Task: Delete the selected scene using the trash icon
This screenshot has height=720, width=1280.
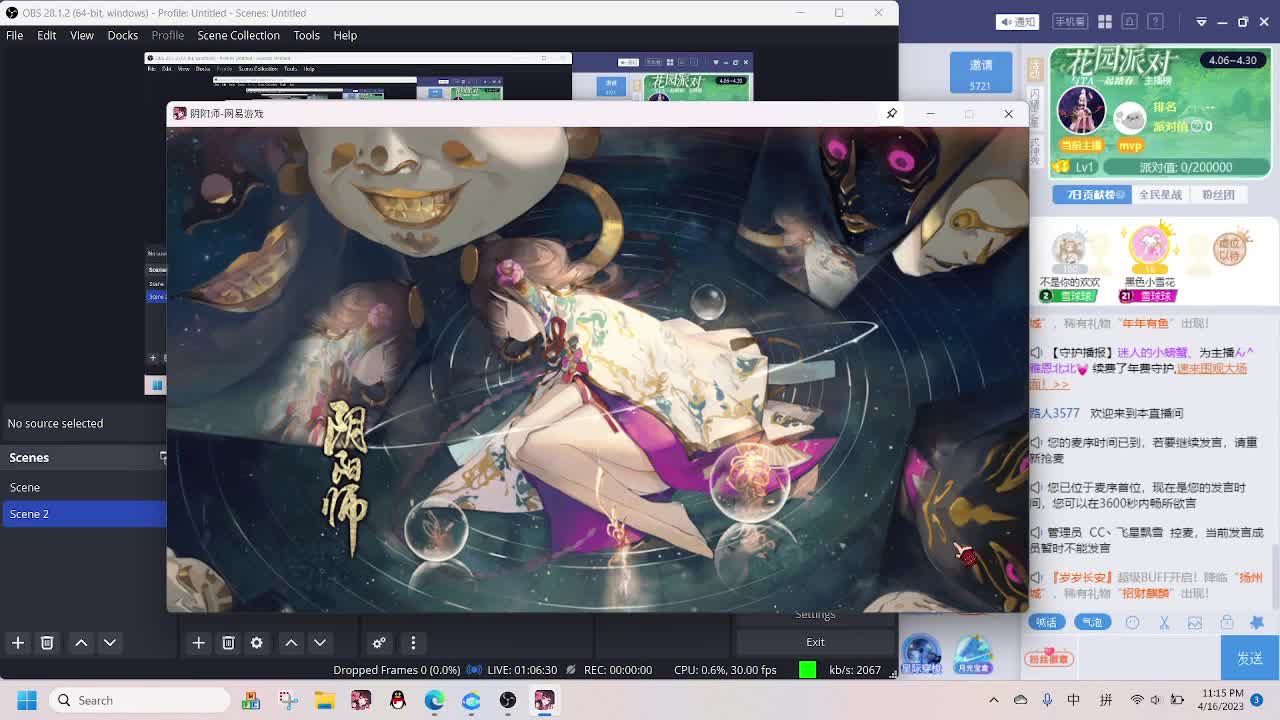Action: pyautogui.click(x=47, y=643)
